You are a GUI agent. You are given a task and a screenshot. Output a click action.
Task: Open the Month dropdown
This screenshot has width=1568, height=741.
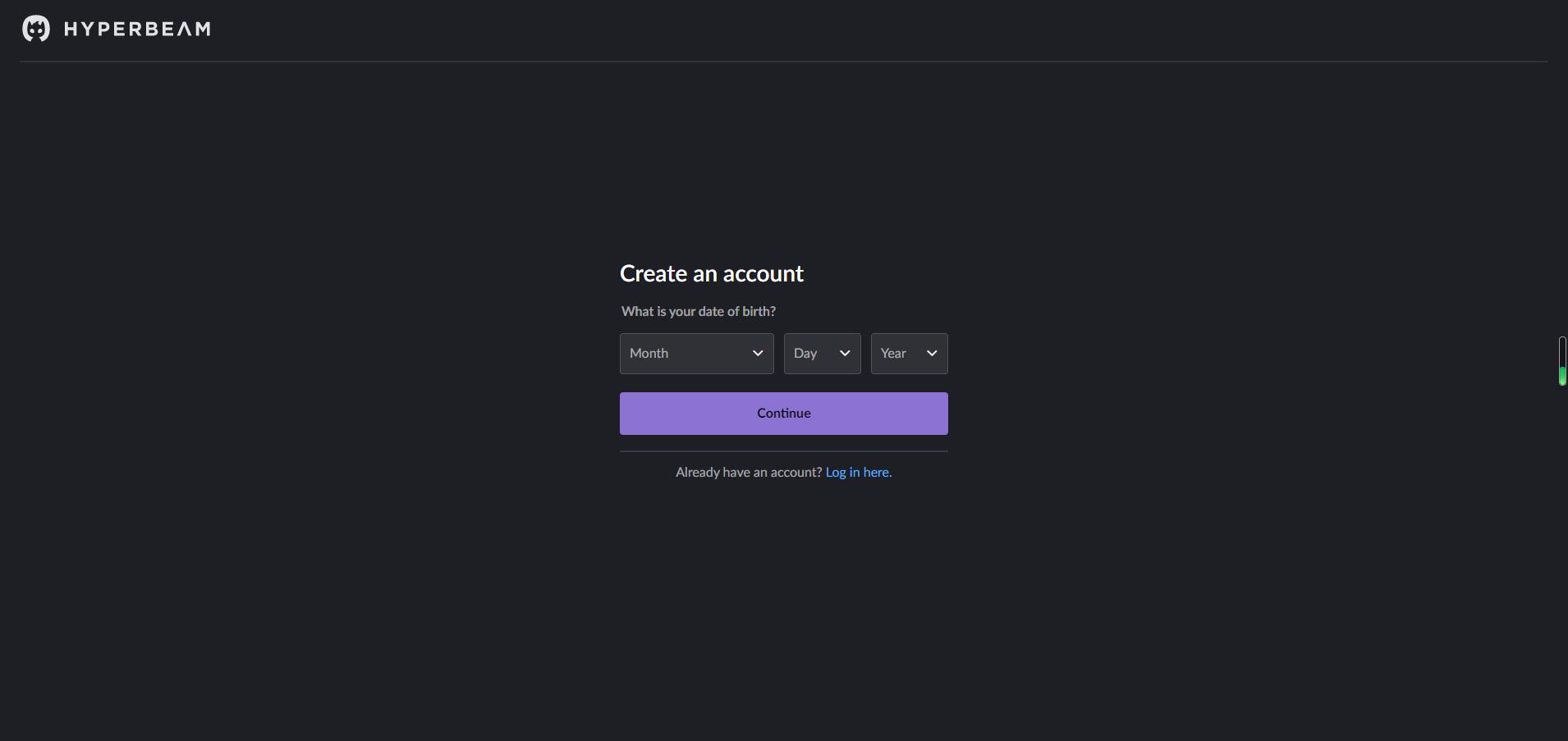(696, 354)
